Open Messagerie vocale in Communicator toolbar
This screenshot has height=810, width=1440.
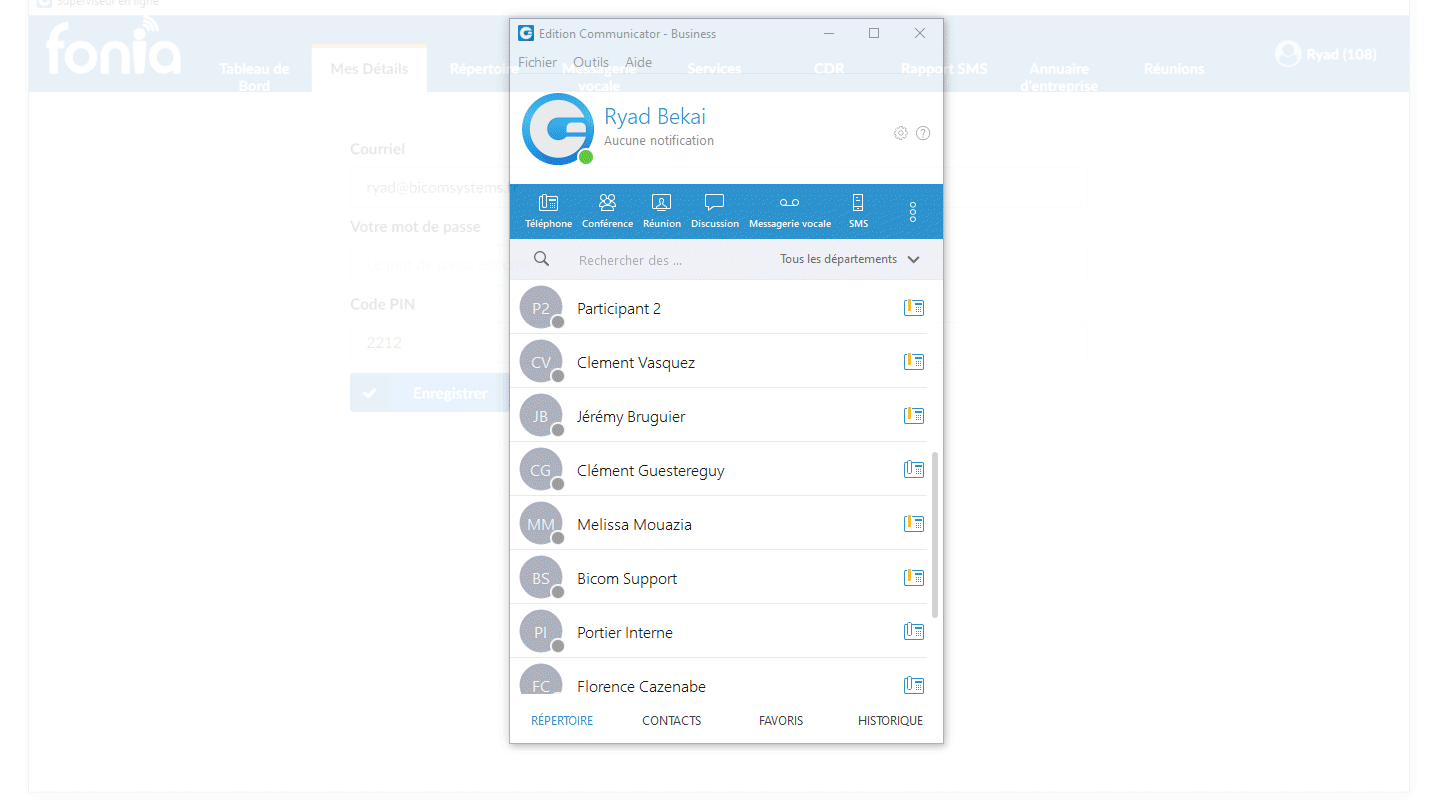[790, 211]
